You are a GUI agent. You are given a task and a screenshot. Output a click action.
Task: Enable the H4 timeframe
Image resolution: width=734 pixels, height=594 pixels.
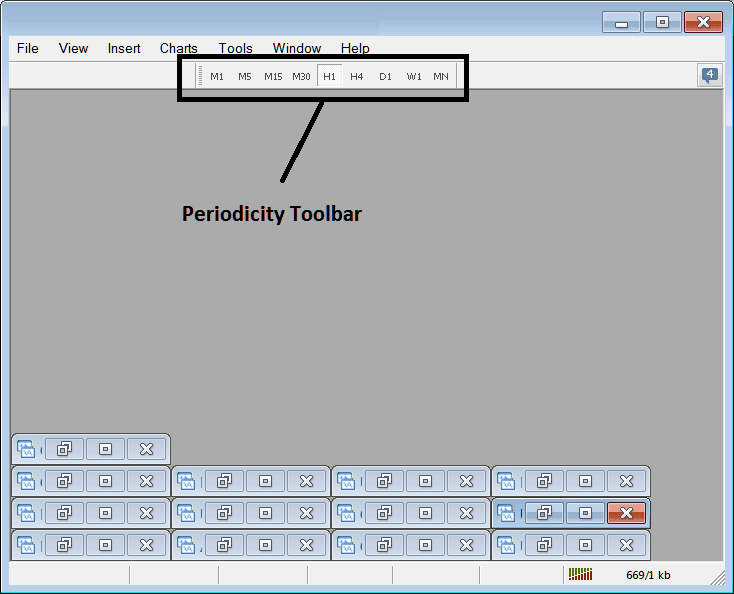357,76
